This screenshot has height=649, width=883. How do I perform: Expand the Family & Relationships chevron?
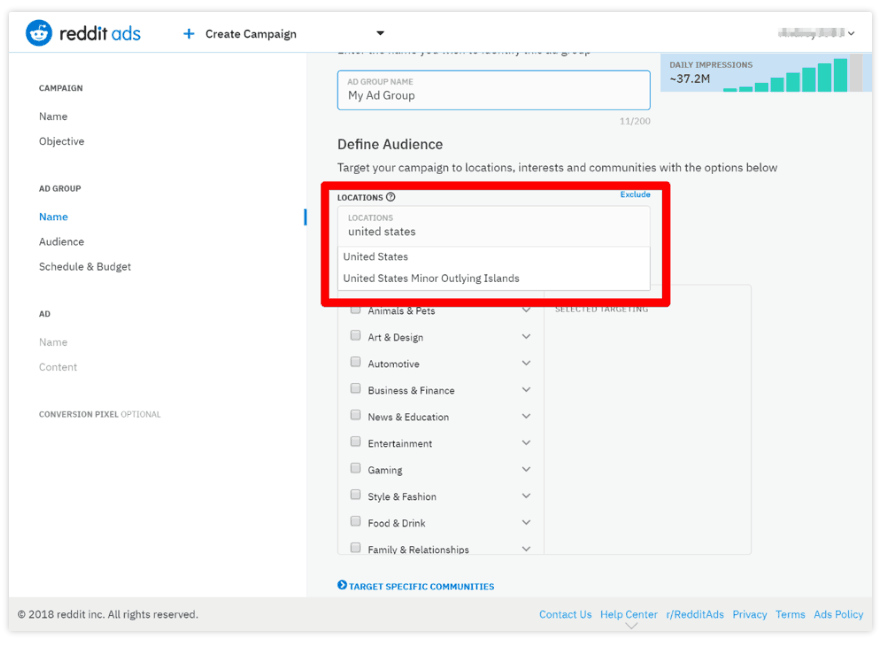(526, 549)
